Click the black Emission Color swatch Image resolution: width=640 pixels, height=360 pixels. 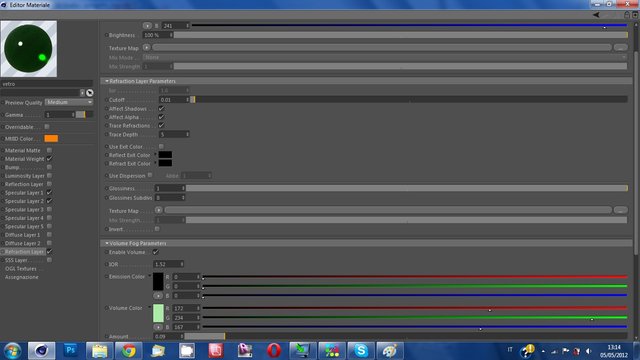tap(158, 282)
